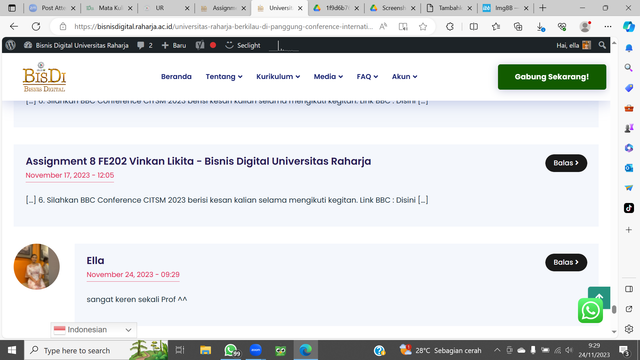This screenshot has width=640, height=360.
Task: Click the page vertical scrollbar thumb
Action: coord(614,309)
